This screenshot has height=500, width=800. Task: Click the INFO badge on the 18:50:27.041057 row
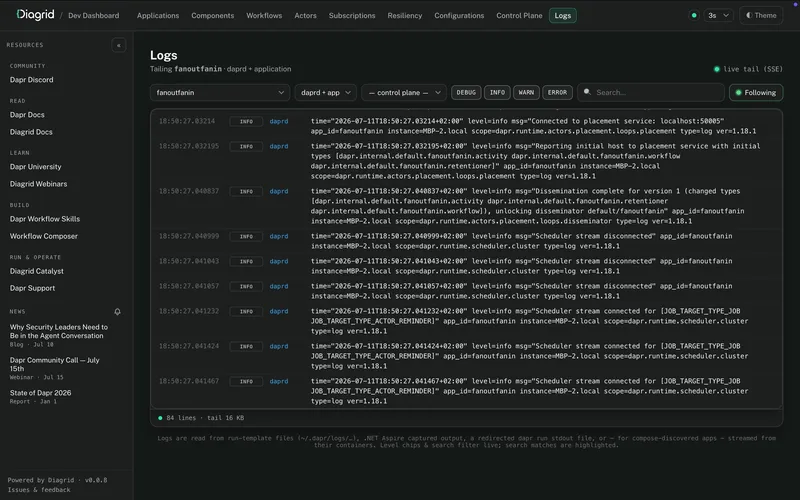tap(246, 286)
